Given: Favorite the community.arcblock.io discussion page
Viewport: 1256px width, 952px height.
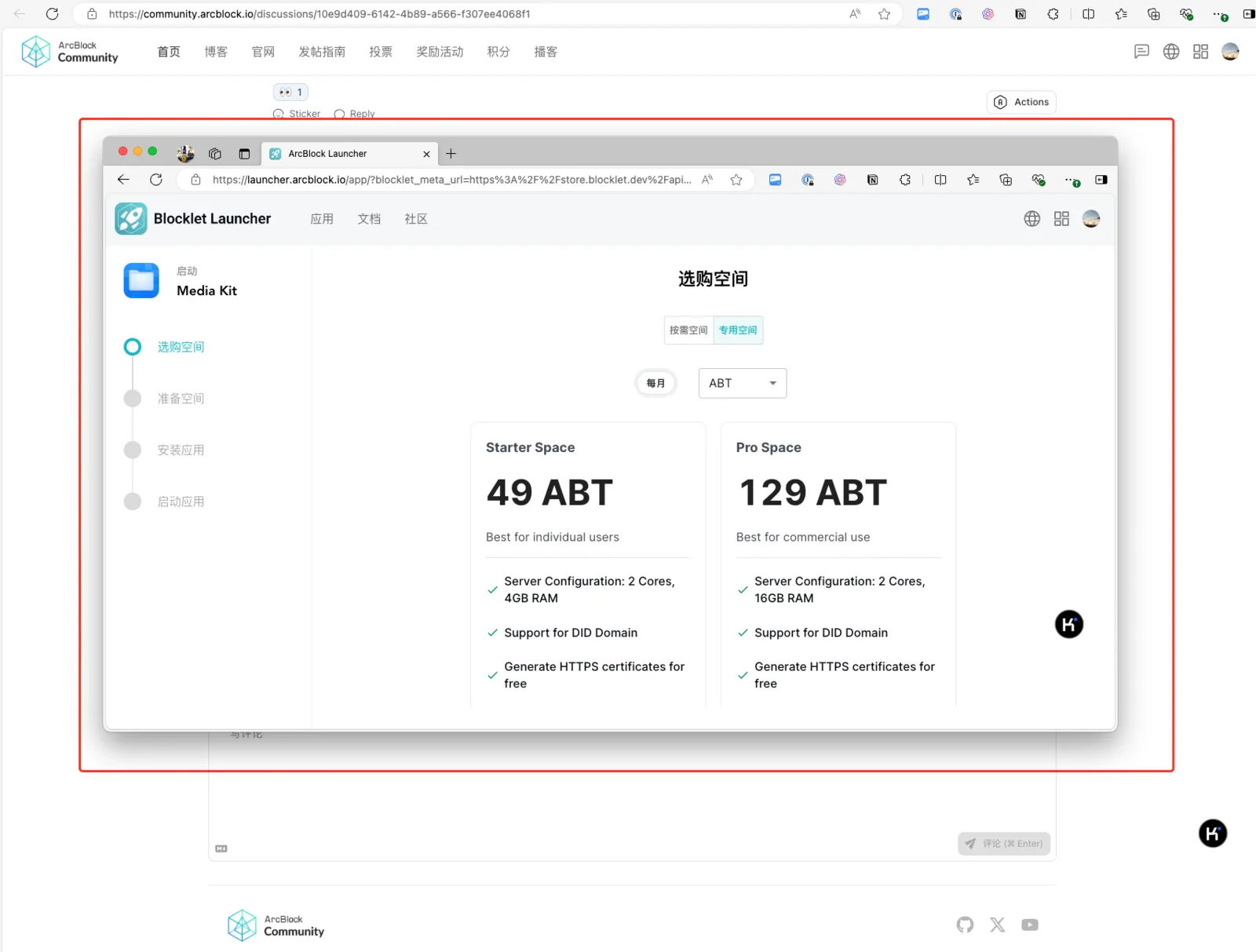Looking at the screenshot, I should [x=885, y=14].
